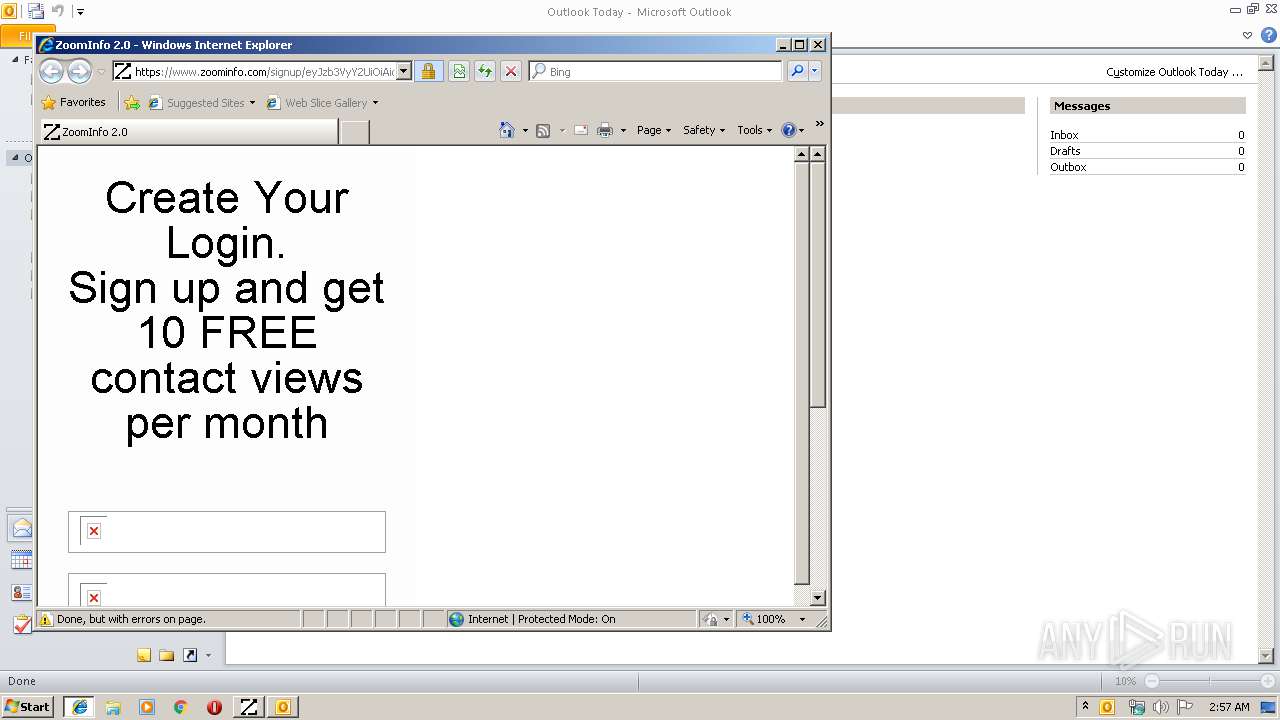Screen dimensions: 1280x720
Task: Click the first signup input field
Action: [x=227, y=532]
